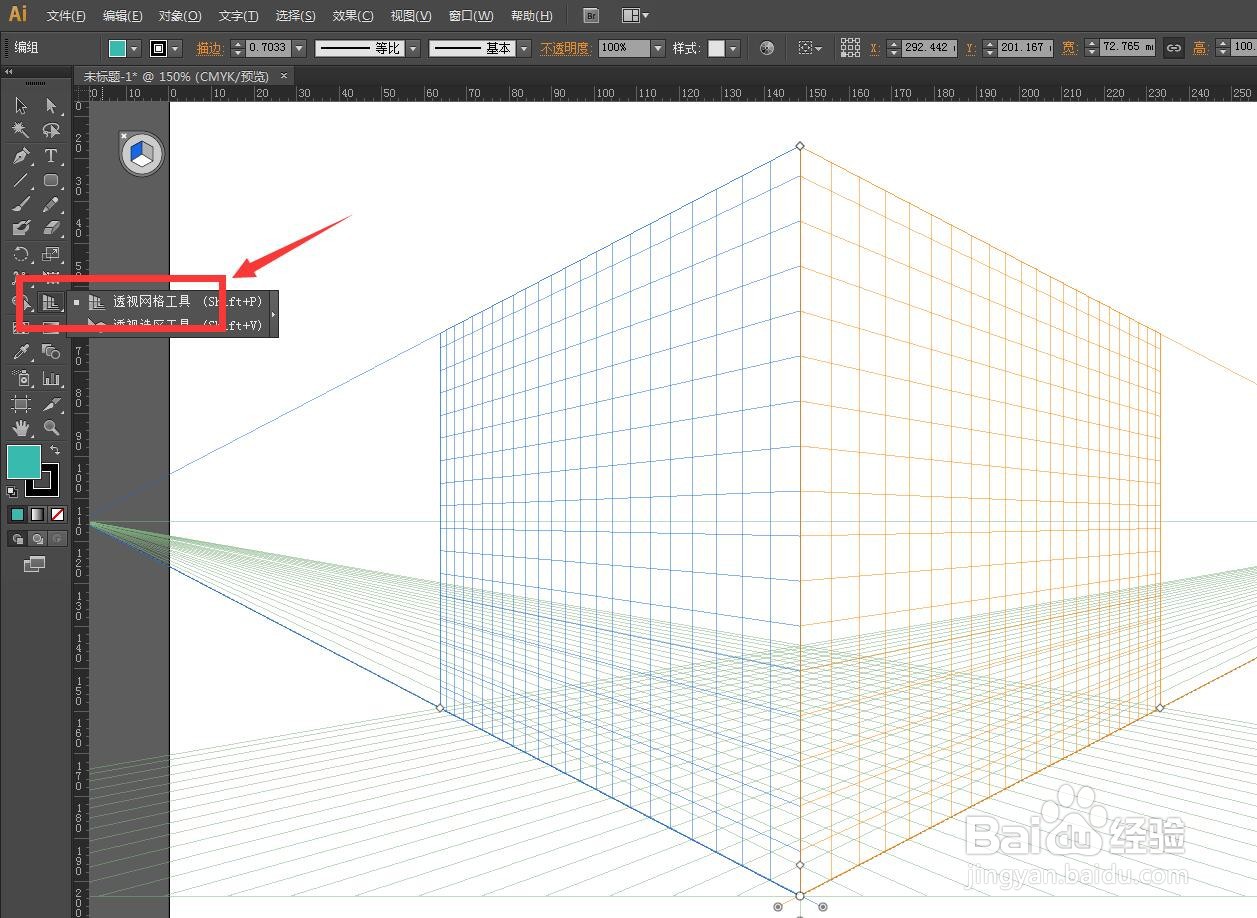This screenshot has width=1257, height=918.
Task: Open the 样式 graphic style dropdown
Action: pyautogui.click(x=733, y=48)
